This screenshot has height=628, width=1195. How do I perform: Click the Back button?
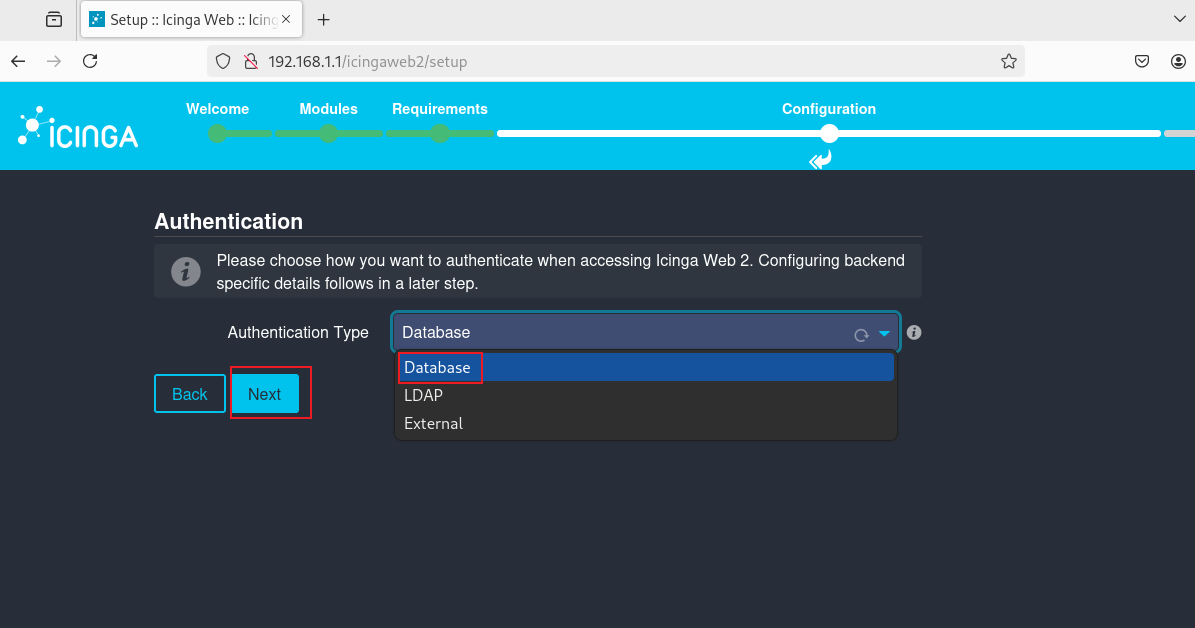click(x=190, y=394)
